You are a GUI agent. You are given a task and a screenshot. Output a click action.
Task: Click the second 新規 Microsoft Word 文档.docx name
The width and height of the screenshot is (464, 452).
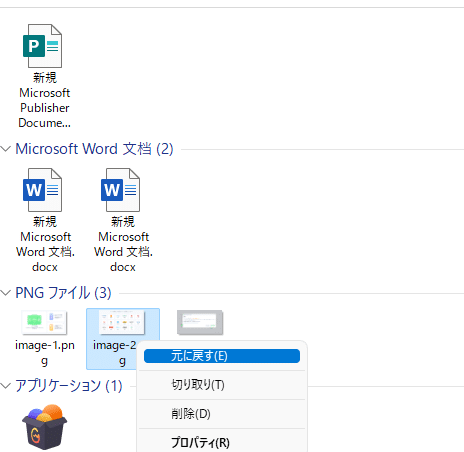[x=123, y=244]
